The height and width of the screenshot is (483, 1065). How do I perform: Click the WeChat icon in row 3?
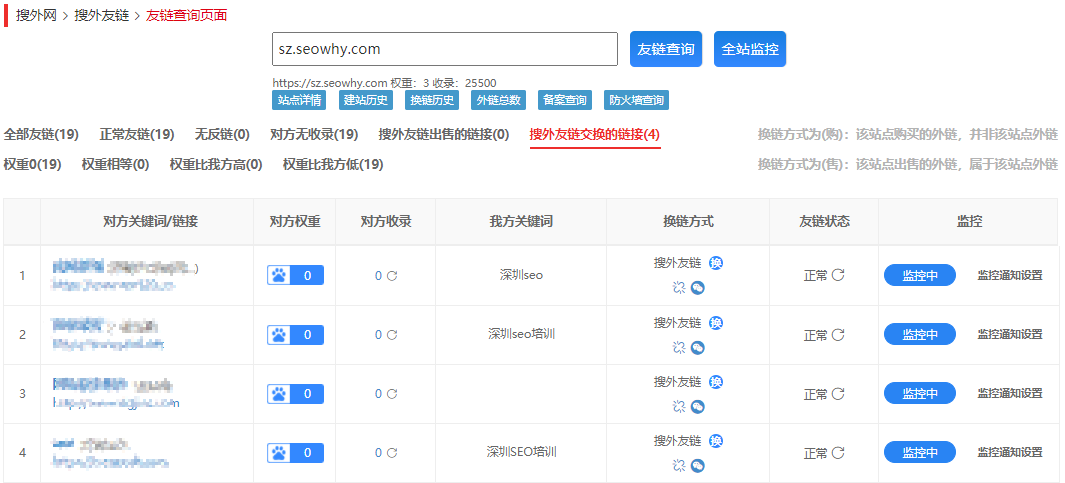tap(698, 406)
